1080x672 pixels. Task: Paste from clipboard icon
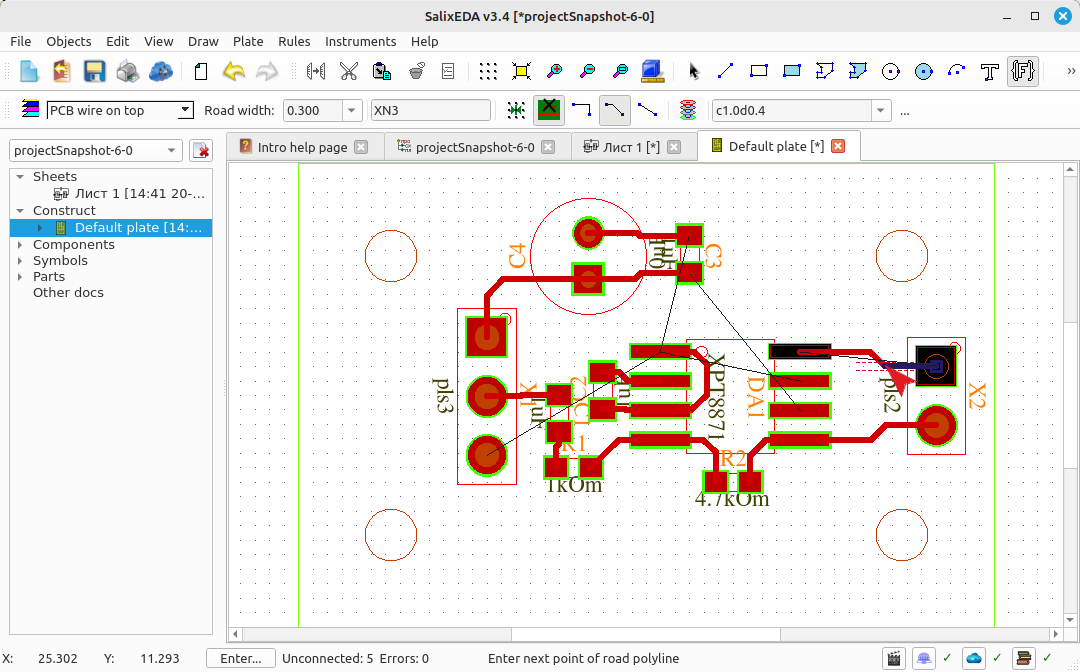click(x=382, y=71)
